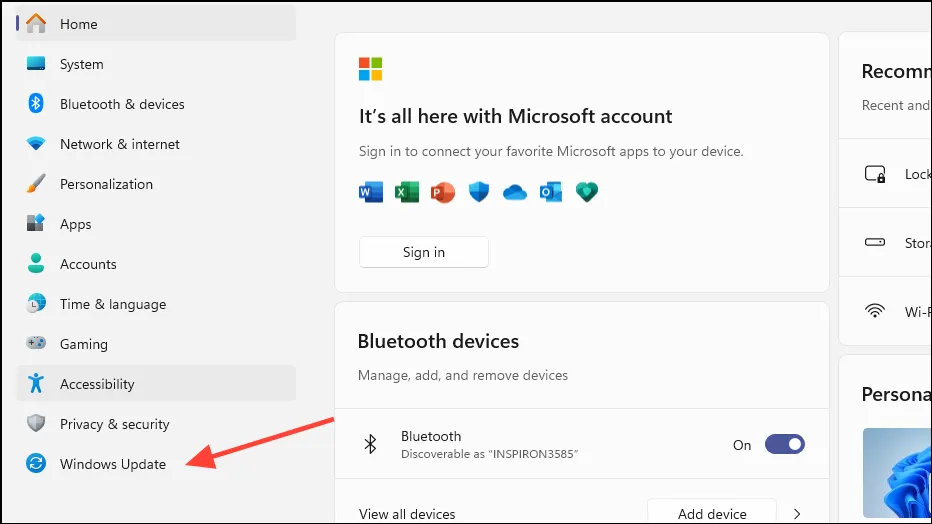This screenshot has height=524, width=932.
Task: Click 'Manage, add, and remove devices' text
Action: [x=462, y=375]
